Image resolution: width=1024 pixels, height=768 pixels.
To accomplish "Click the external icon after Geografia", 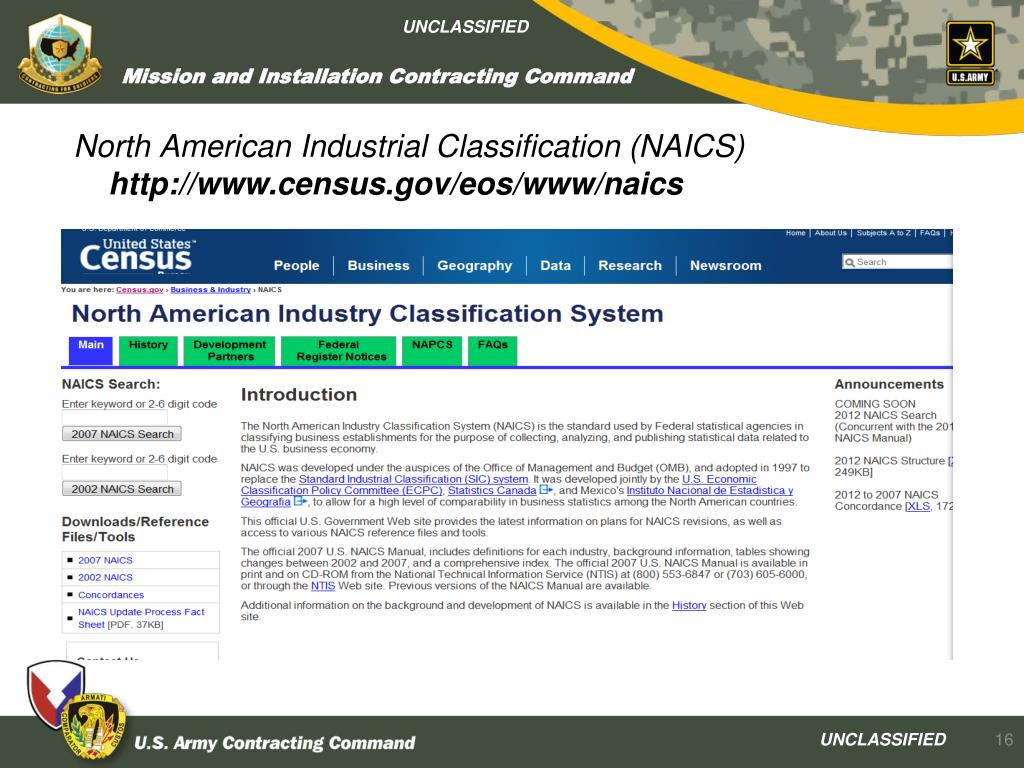I will click(300, 502).
